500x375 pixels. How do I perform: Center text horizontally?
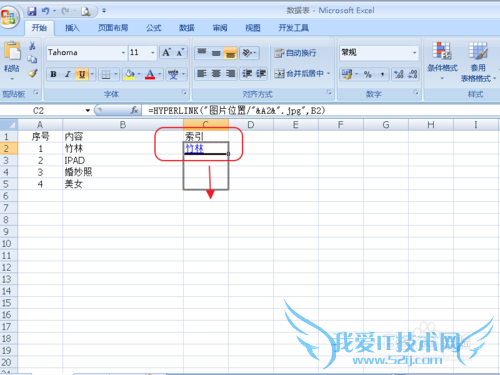click(x=216, y=74)
